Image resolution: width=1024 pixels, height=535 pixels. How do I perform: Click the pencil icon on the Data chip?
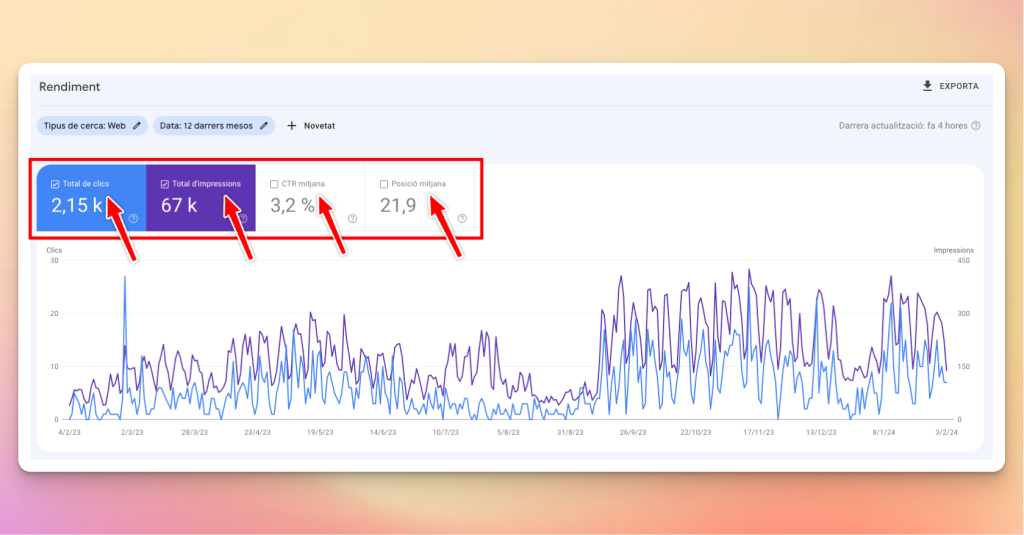(264, 126)
